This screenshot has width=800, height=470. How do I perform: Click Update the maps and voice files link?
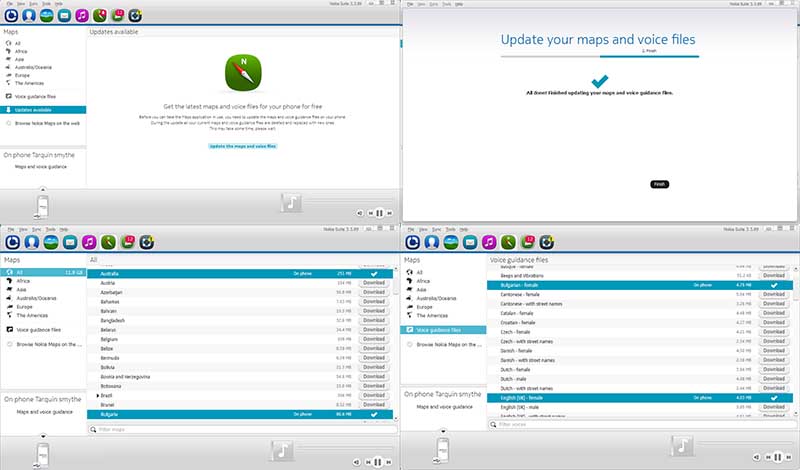(243, 146)
